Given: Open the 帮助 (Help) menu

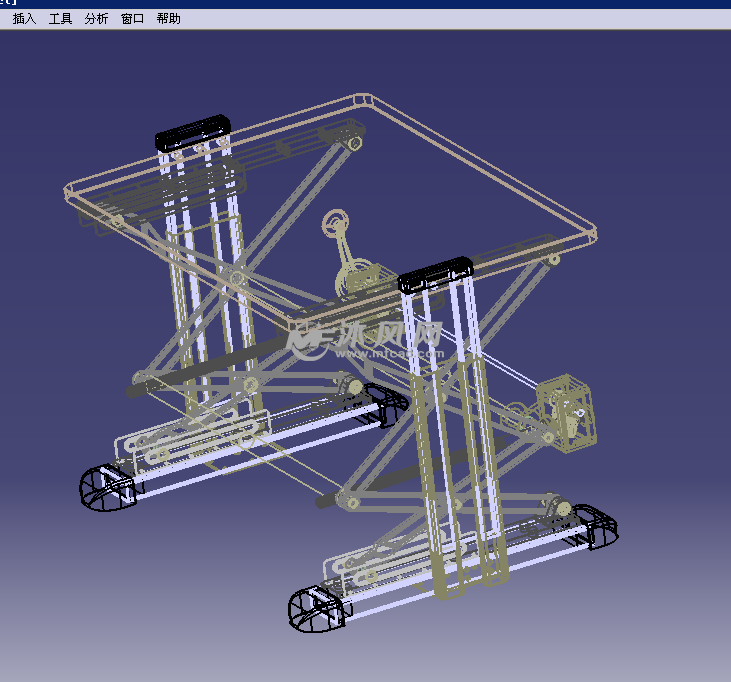Looking at the screenshot, I should click(168, 19).
